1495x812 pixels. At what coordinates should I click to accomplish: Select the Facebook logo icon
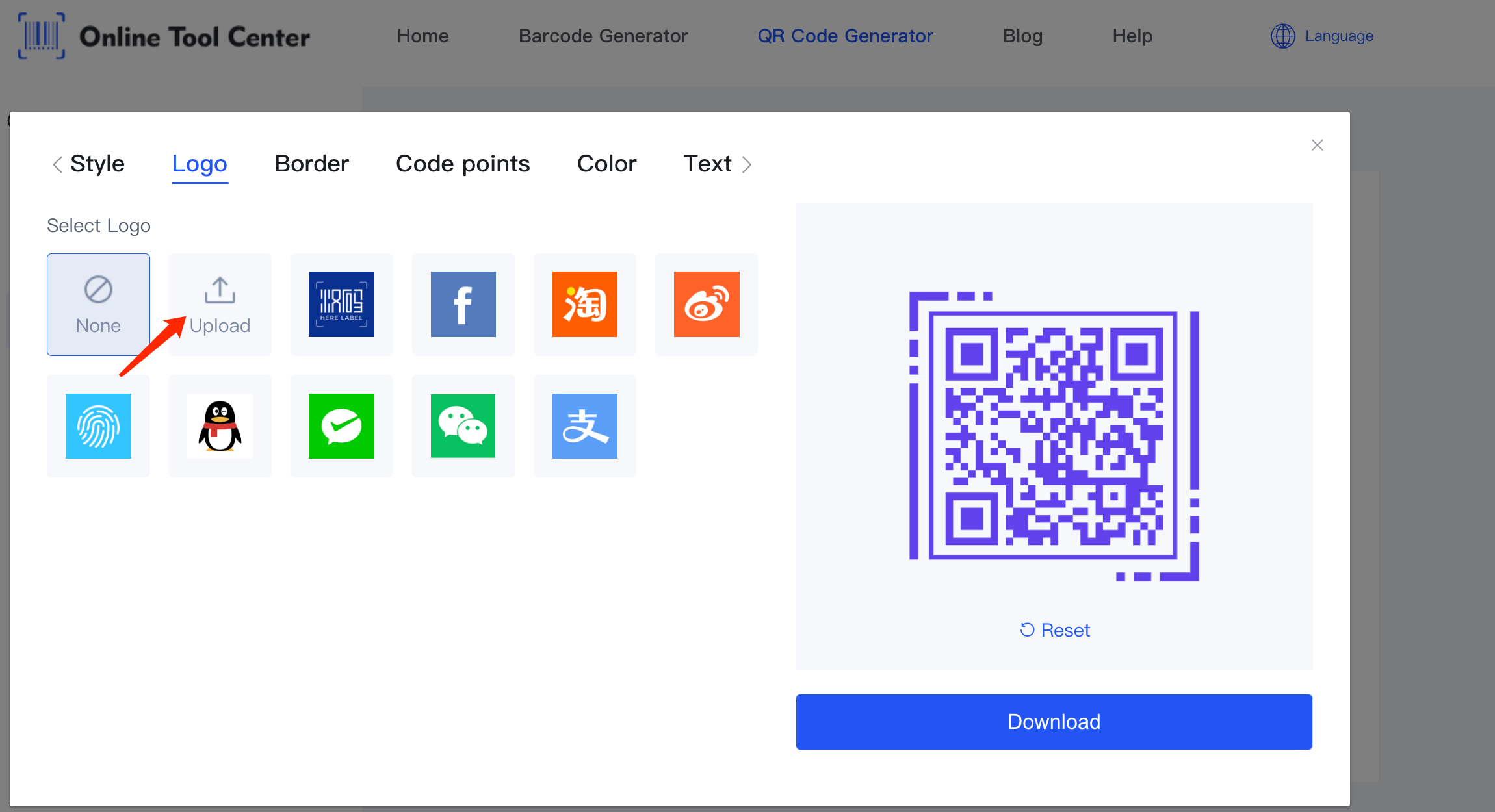[462, 303]
